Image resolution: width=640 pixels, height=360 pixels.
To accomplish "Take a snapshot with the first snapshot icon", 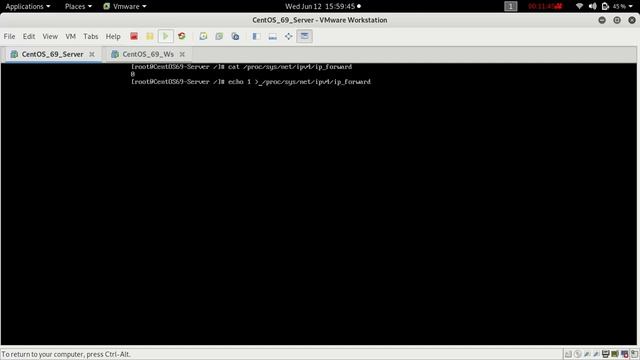I will (x=203, y=36).
